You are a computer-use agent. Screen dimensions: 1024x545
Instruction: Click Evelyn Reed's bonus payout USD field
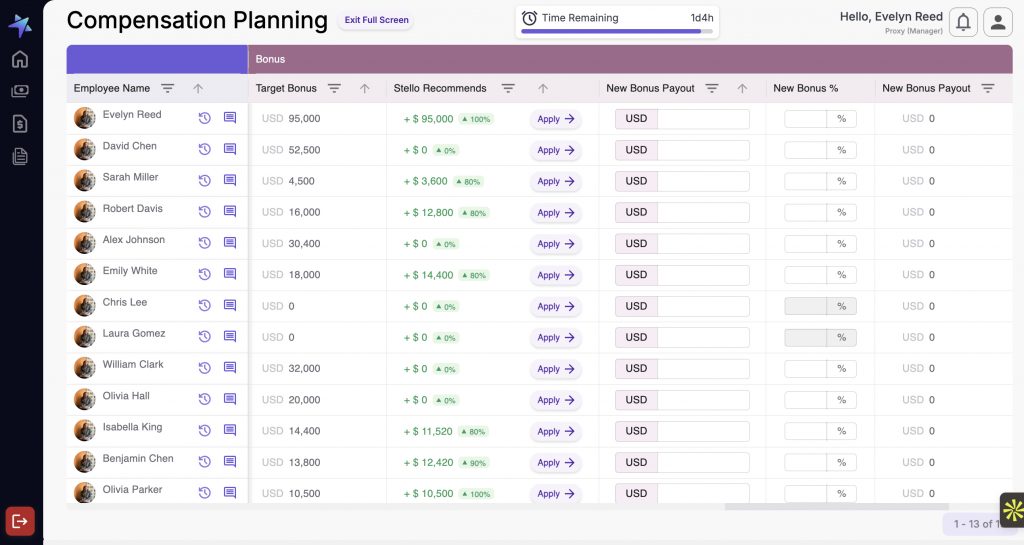pos(703,119)
